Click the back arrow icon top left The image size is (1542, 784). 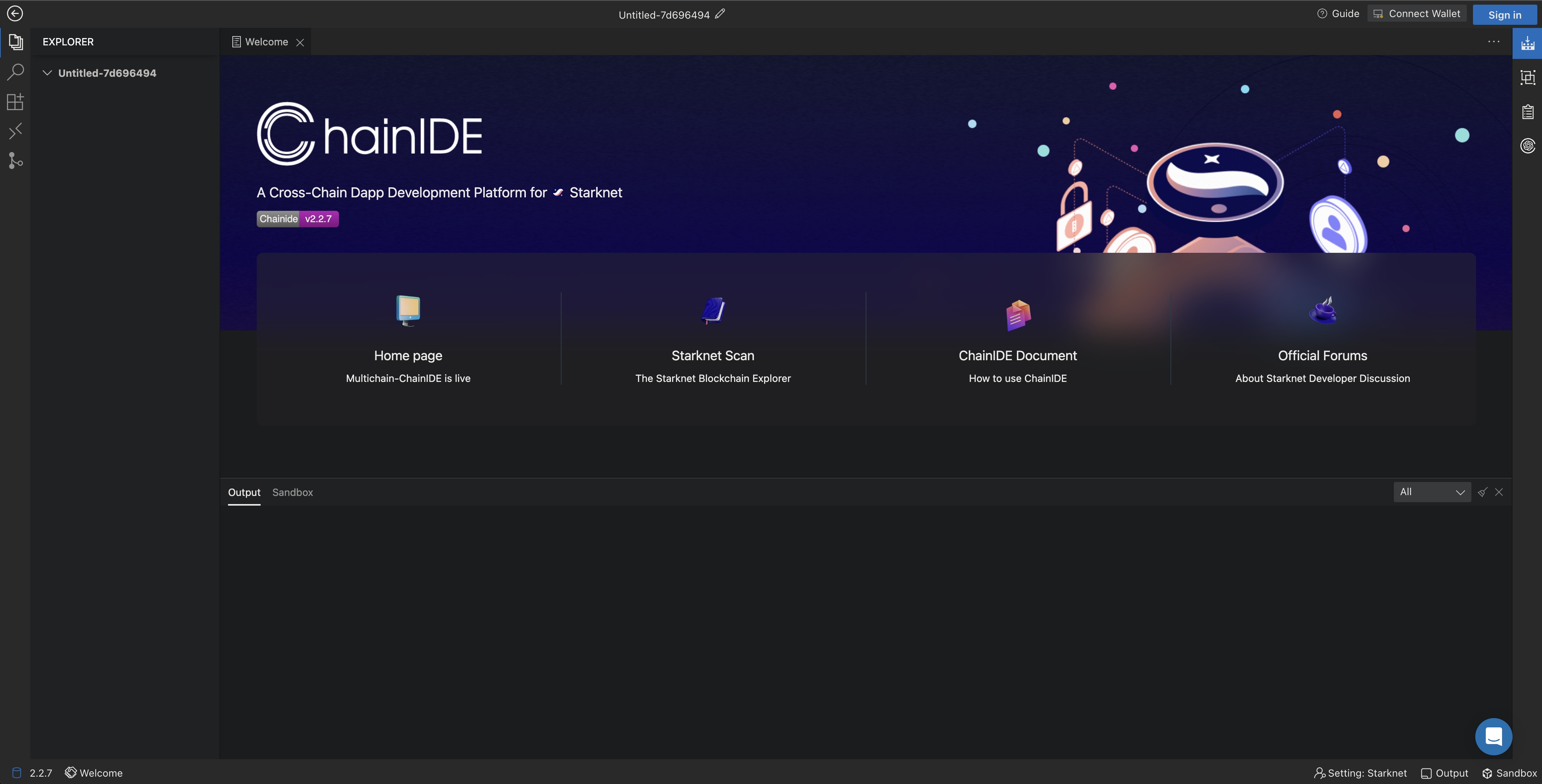[15, 13]
